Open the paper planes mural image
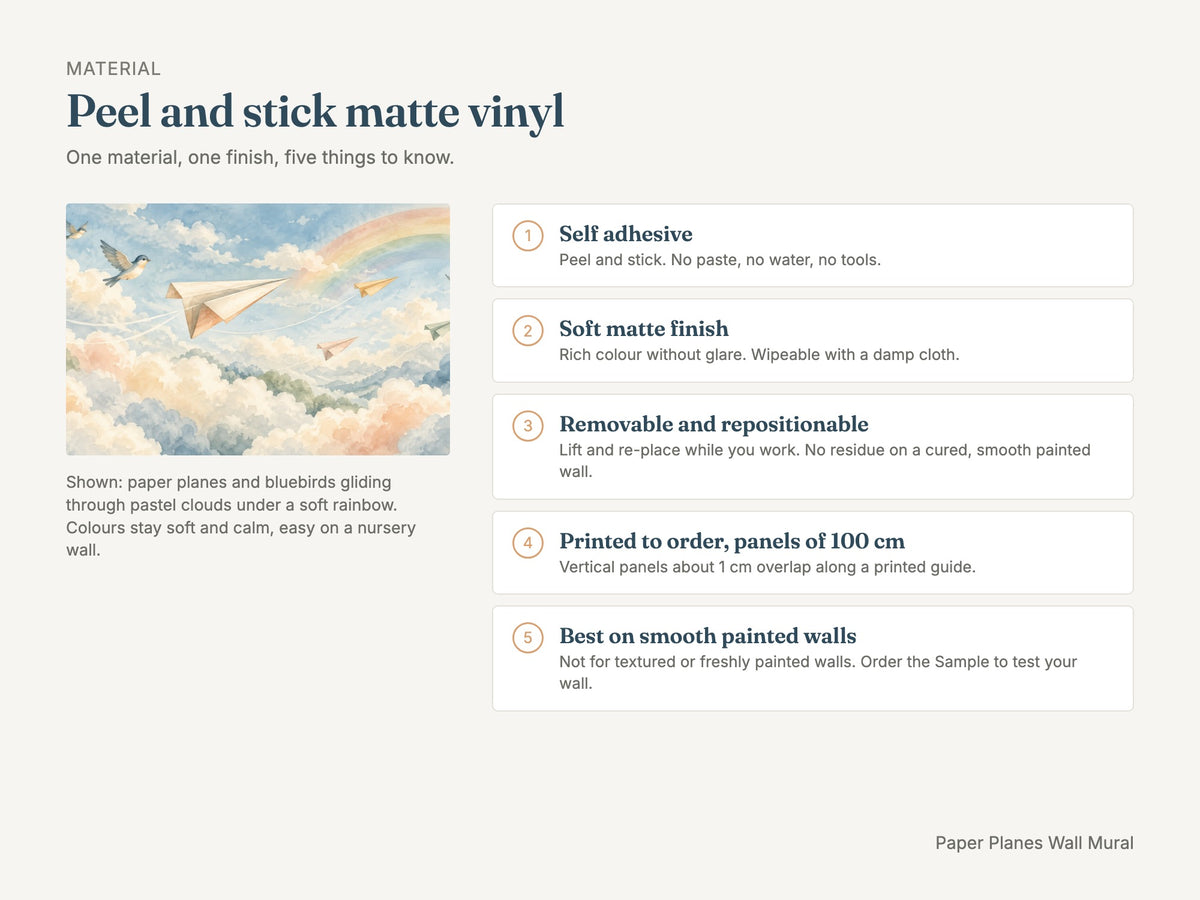The image size is (1200, 900). [x=258, y=330]
